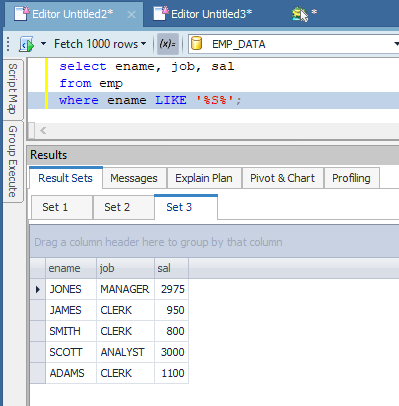Screen dimensions: 399x406
Task: Open the Script Map side panel
Action: (13, 89)
